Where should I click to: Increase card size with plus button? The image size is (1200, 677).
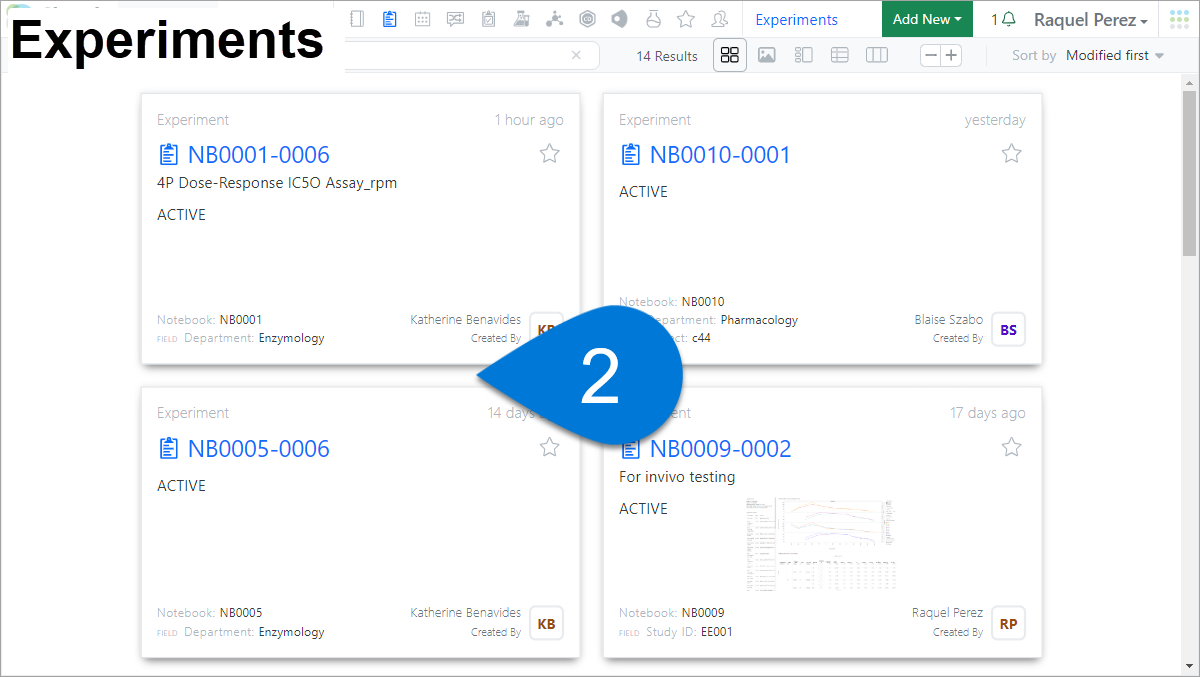click(951, 55)
